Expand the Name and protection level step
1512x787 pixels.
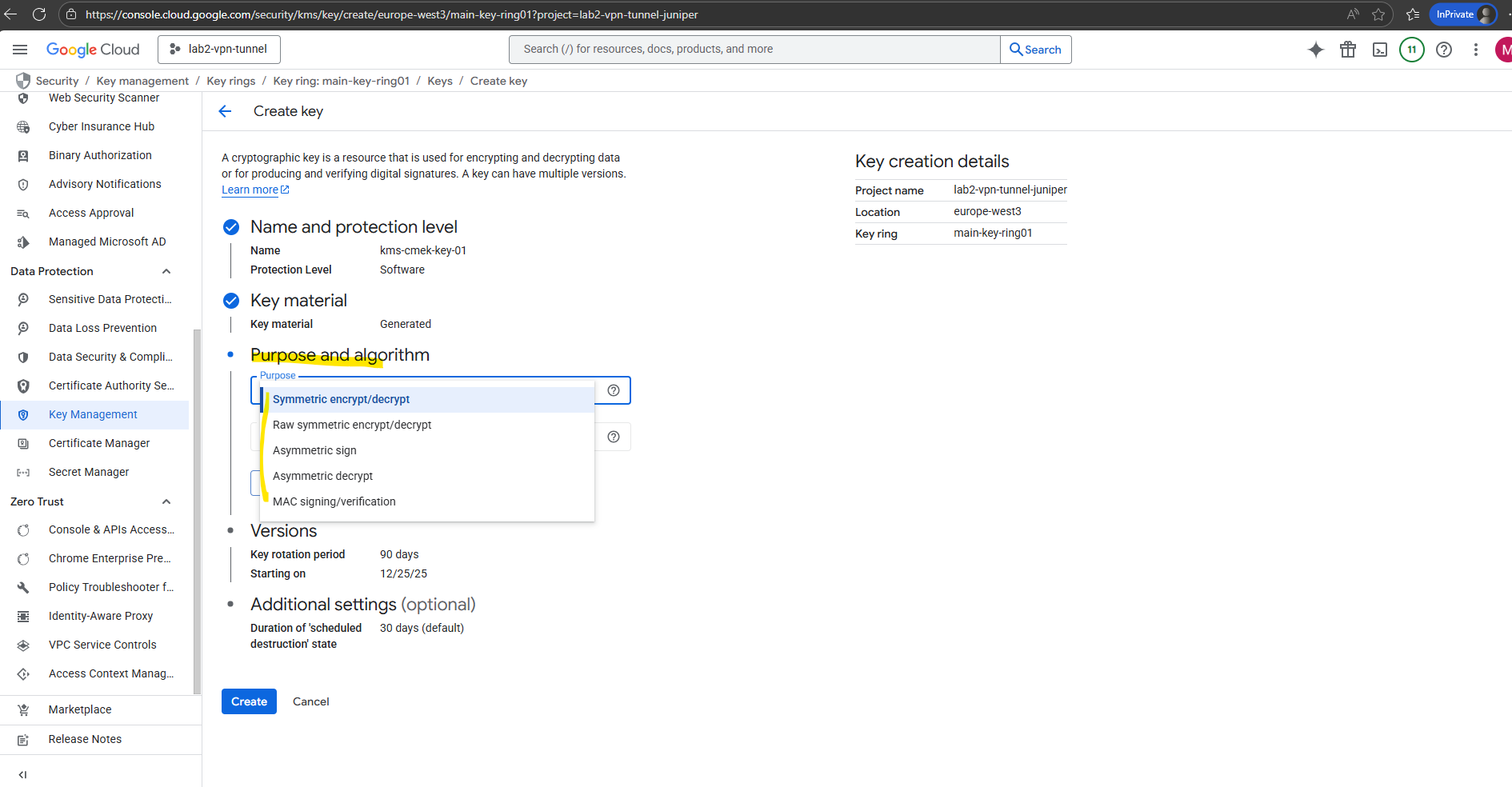354,227
